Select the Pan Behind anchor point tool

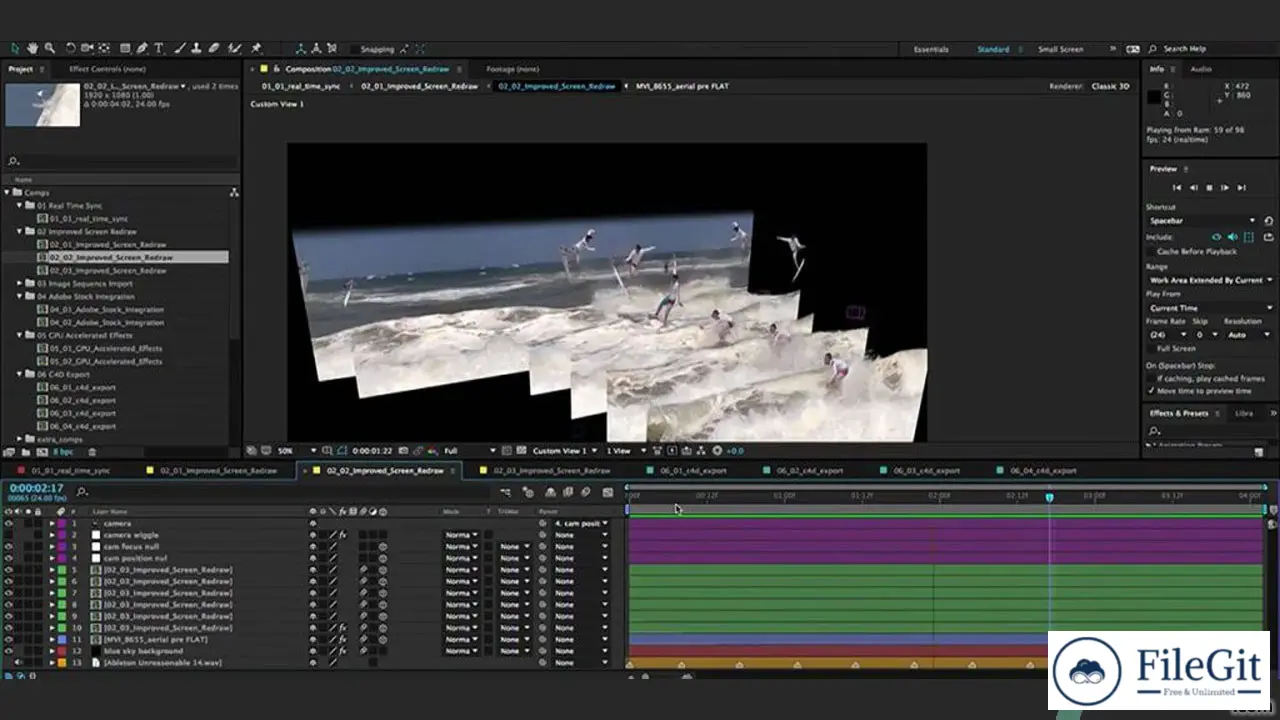pyautogui.click(x=103, y=48)
